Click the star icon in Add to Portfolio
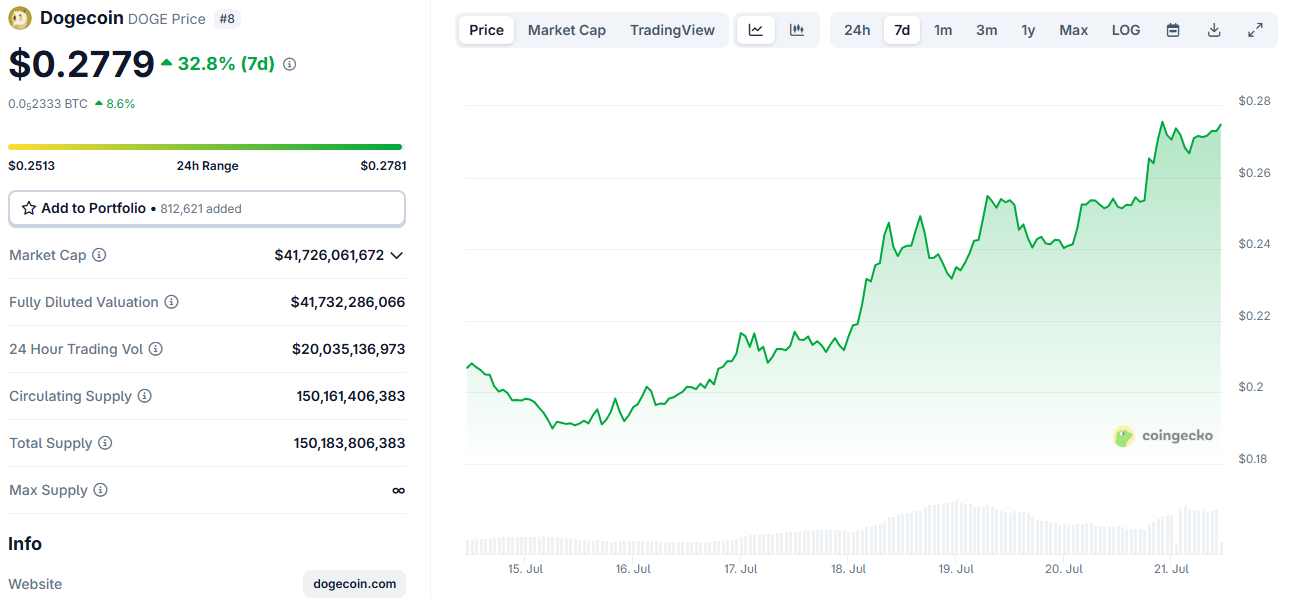This screenshot has width=1289, height=599. (29, 209)
